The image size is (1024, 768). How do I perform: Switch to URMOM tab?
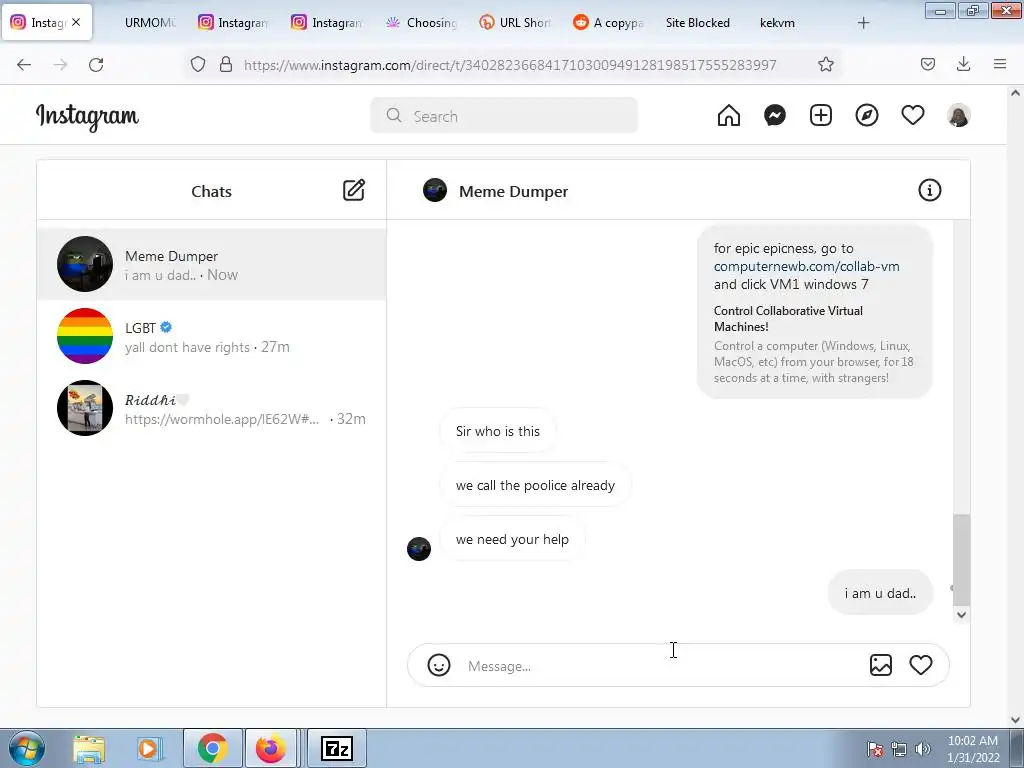[150, 23]
